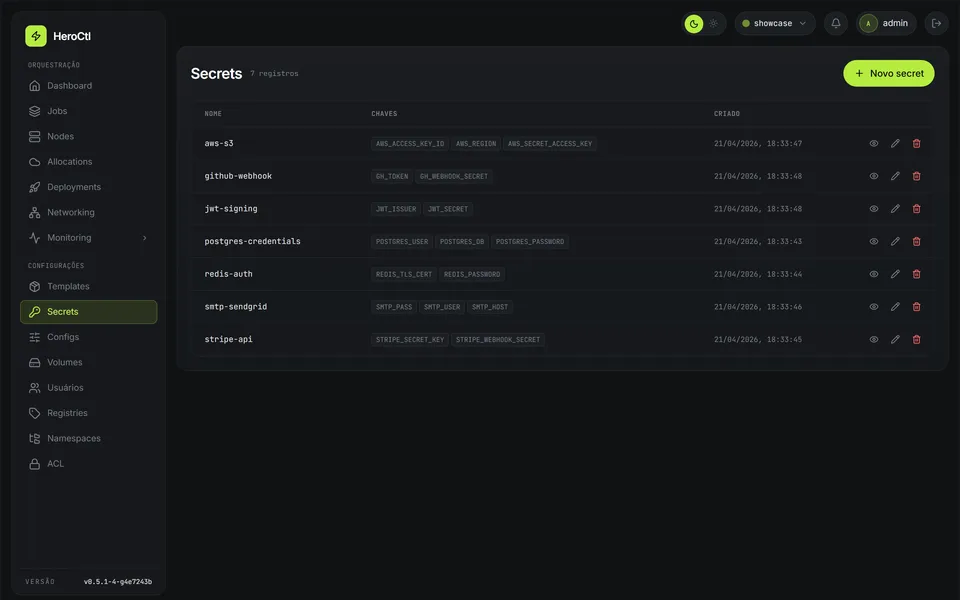
Task: Click the 7 registros count label
Action: pos(274,73)
